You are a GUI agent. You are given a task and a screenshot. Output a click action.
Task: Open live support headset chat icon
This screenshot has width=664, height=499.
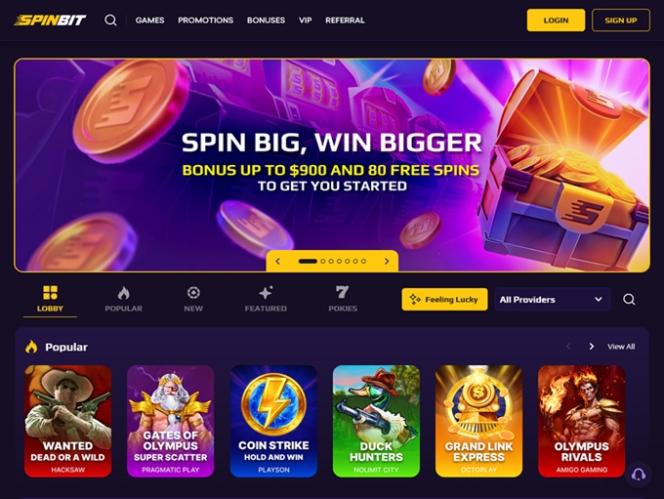pos(639,474)
